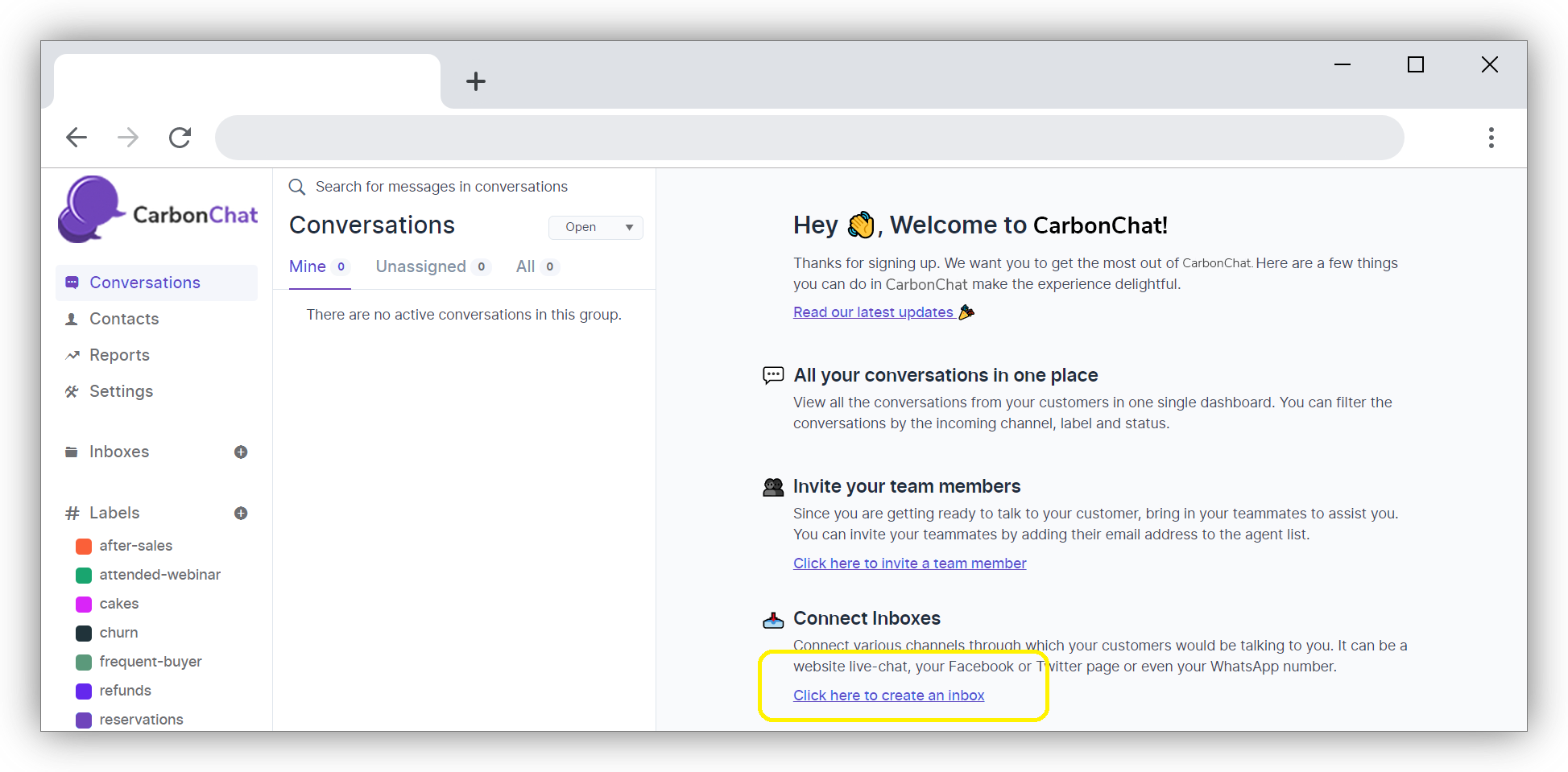This screenshot has width=1568, height=772.
Task: Add a new inbox with plus icon
Action: click(241, 452)
